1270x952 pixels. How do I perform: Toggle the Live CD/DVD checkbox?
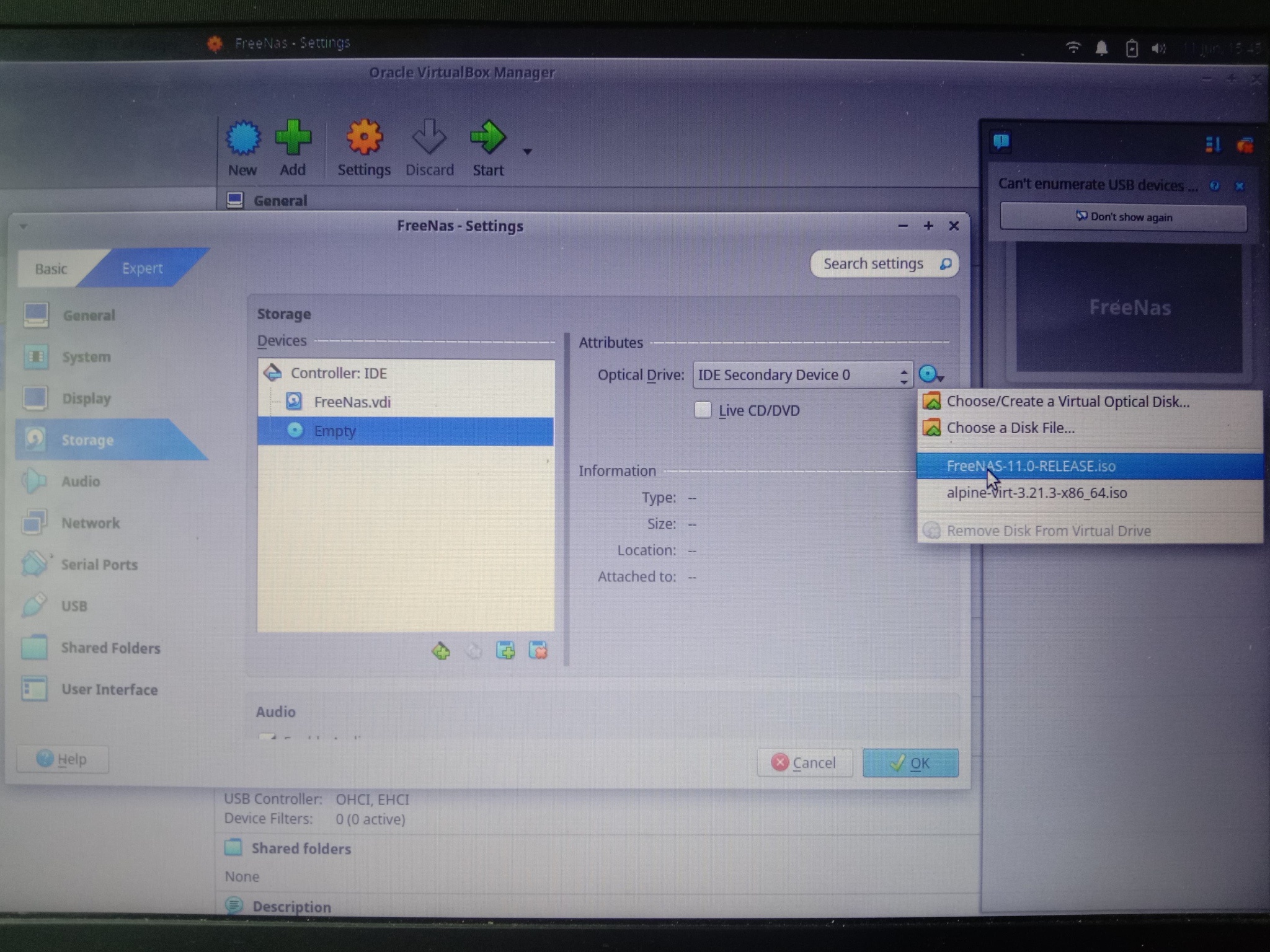click(703, 410)
